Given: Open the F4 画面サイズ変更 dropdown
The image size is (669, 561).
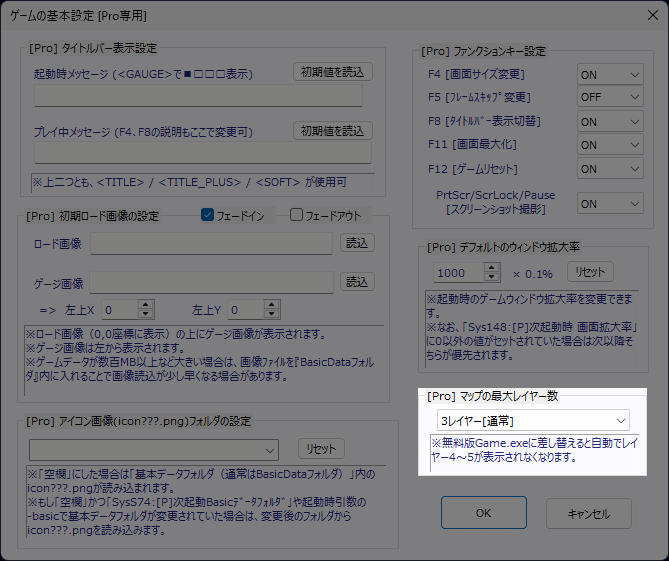Looking at the screenshot, I should (610, 75).
